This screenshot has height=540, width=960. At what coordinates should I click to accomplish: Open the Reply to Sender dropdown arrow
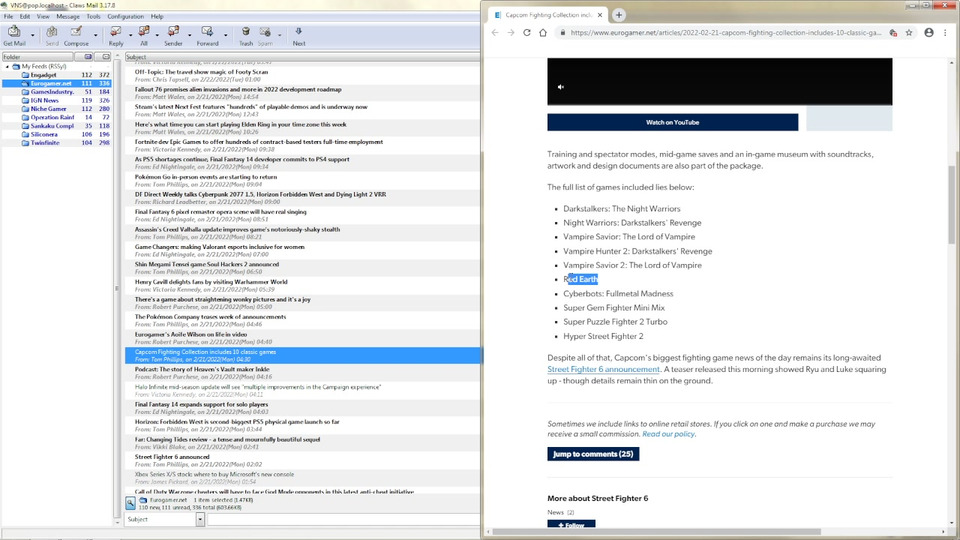[x=189, y=35]
